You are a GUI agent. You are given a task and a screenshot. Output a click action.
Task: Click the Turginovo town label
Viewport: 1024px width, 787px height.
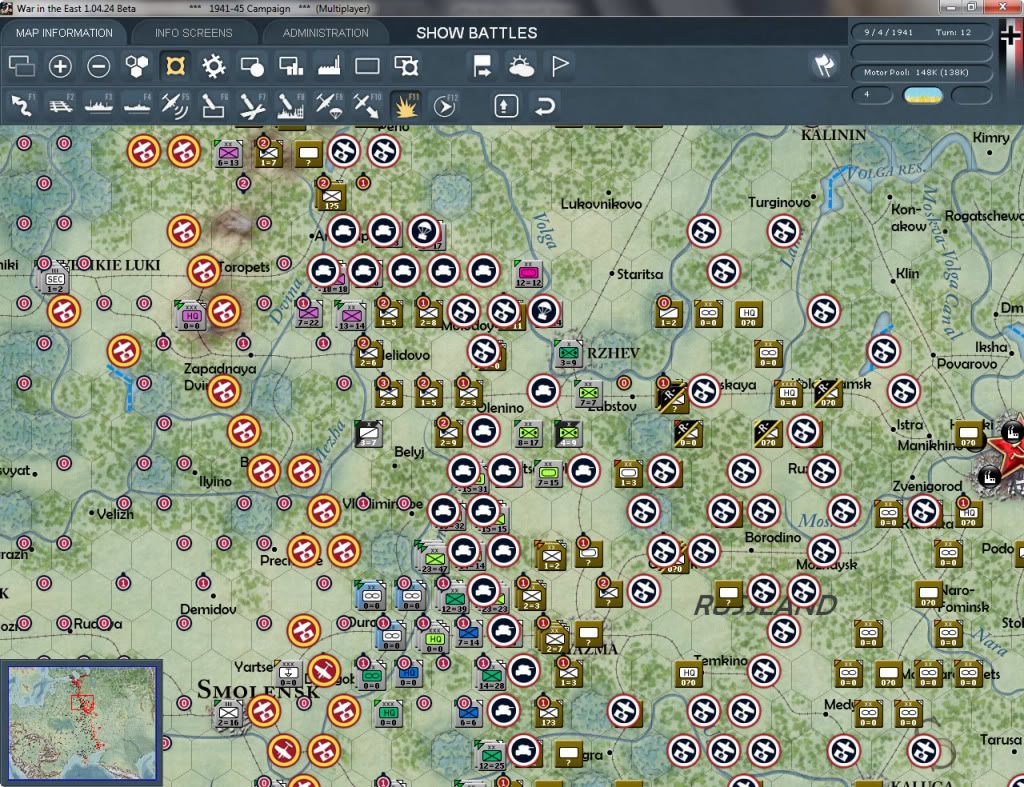click(780, 202)
